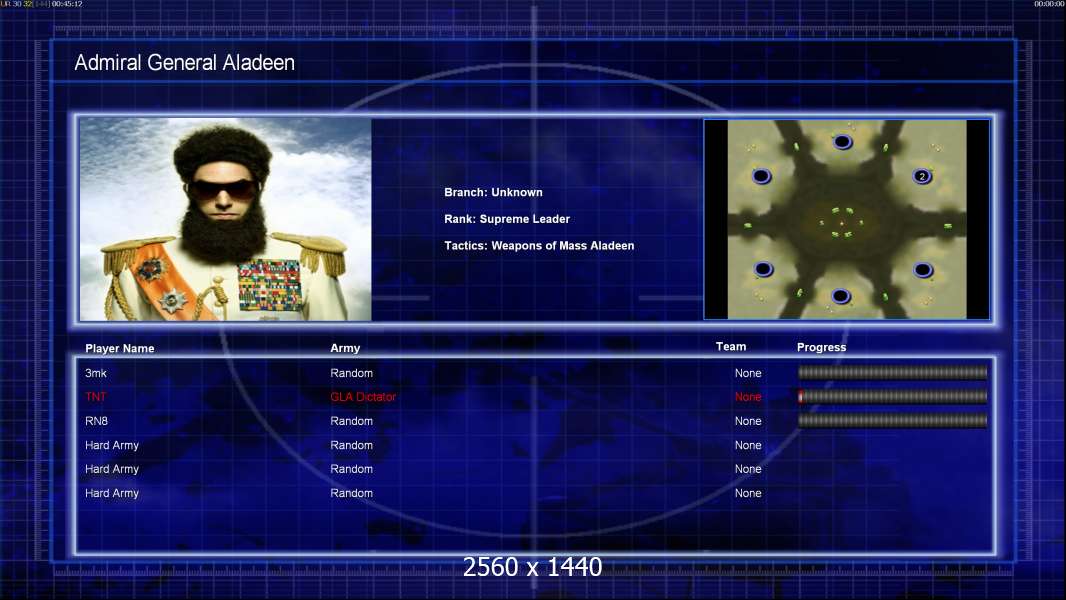Click the 00:45:12 timer at the top
The width and height of the screenshot is (1066, 600).
point(67,4)
